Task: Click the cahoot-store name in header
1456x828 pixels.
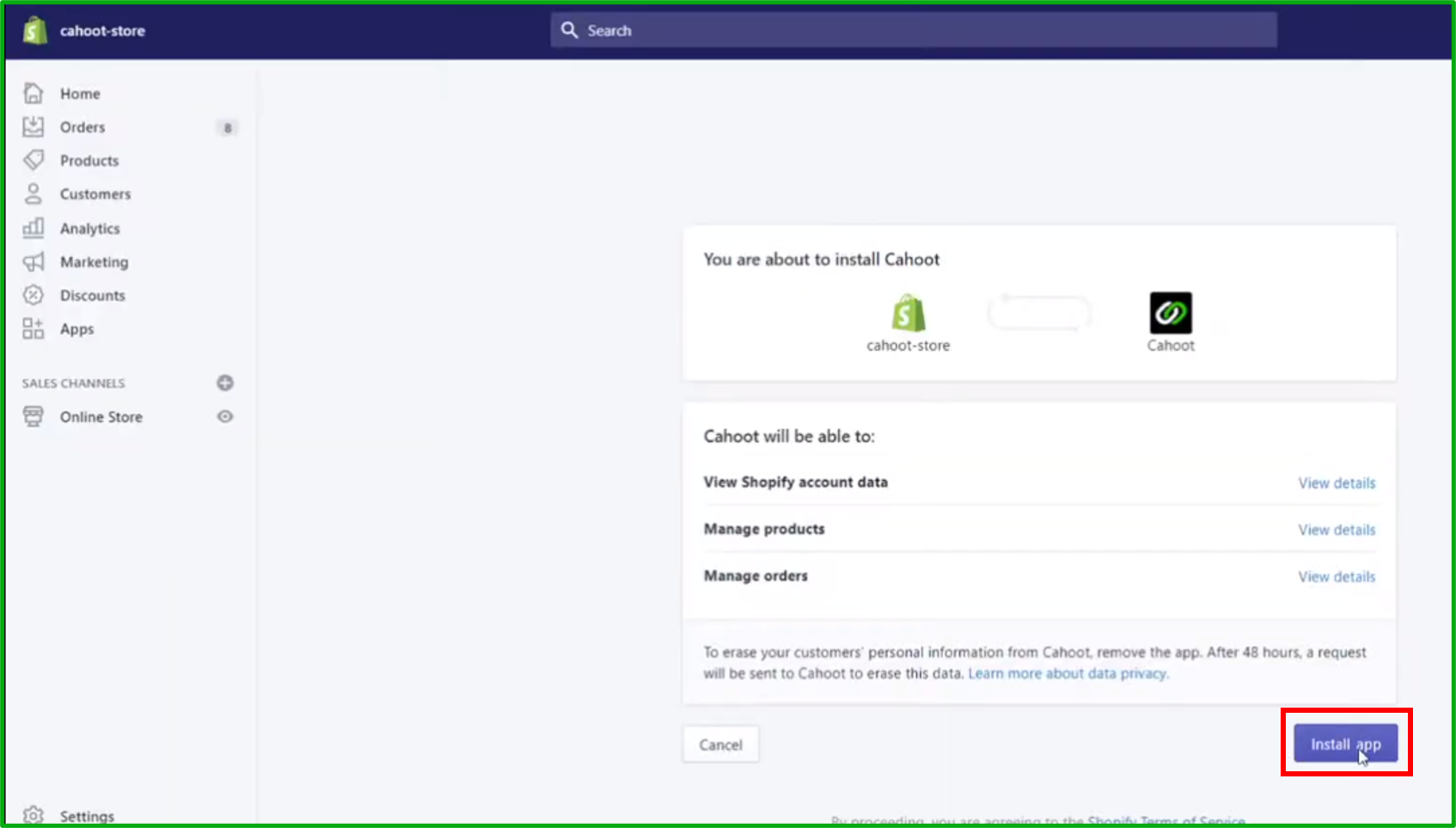Action: (x=102, y=31)
